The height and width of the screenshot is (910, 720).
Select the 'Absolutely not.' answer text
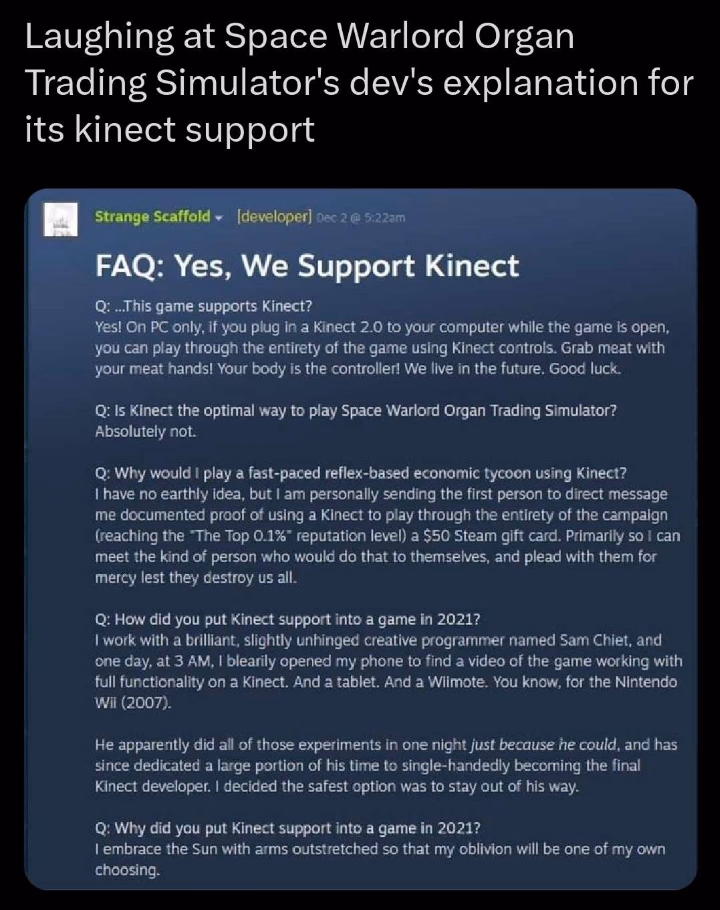[146, 432]
